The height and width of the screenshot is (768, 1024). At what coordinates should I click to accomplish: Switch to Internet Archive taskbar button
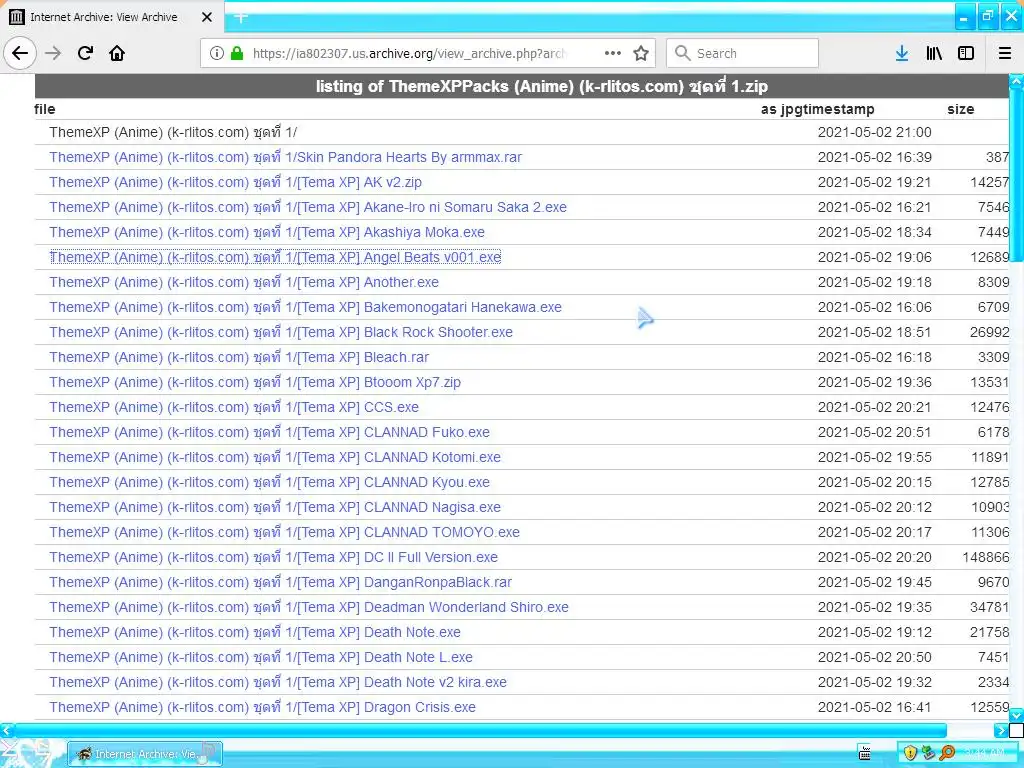point(145,754)
